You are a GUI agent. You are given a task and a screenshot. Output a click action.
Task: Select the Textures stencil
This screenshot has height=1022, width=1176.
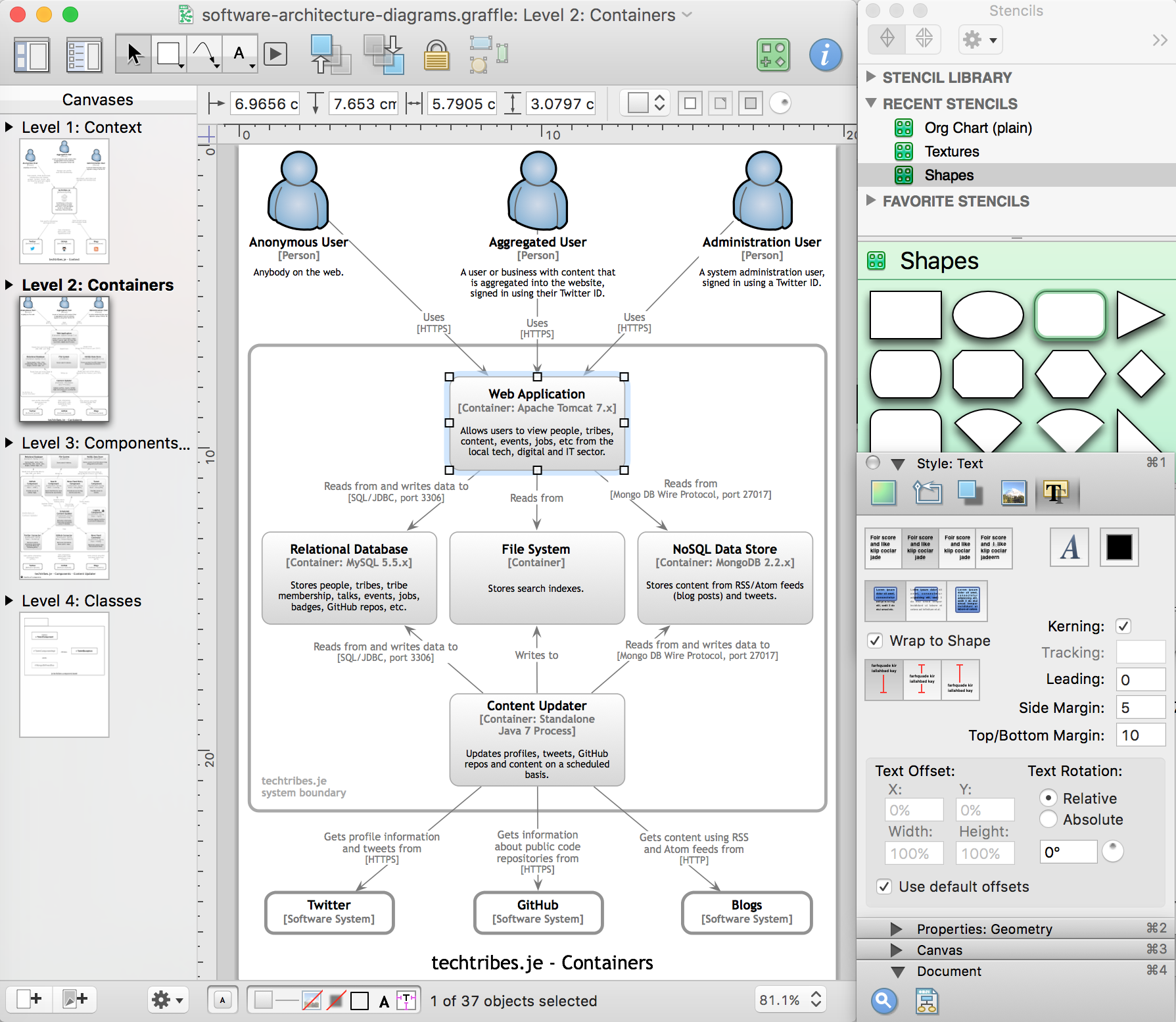951,151
